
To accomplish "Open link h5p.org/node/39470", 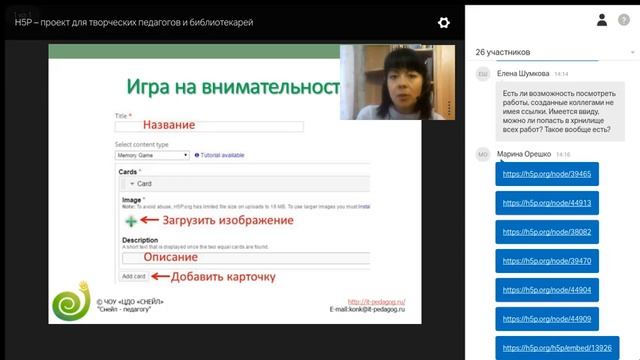I will click(547, 261).
